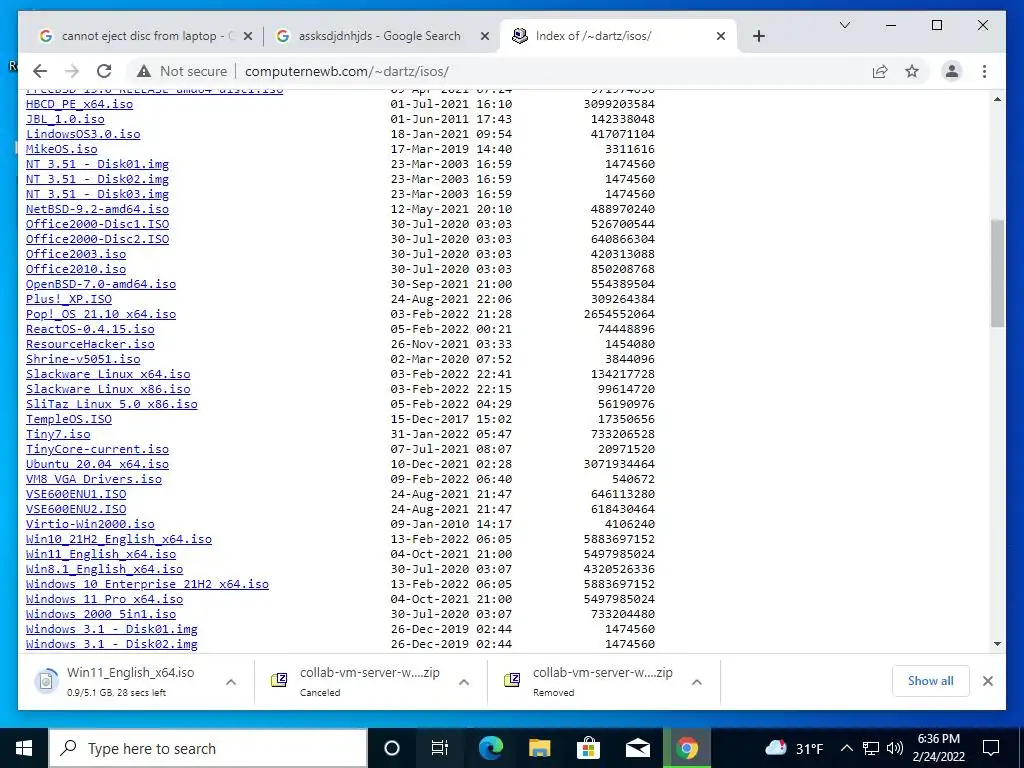Image resolution: width=1024 pixels, height=768 pixels.
Task: Share this page via share icon
Action: pos(880,71)
